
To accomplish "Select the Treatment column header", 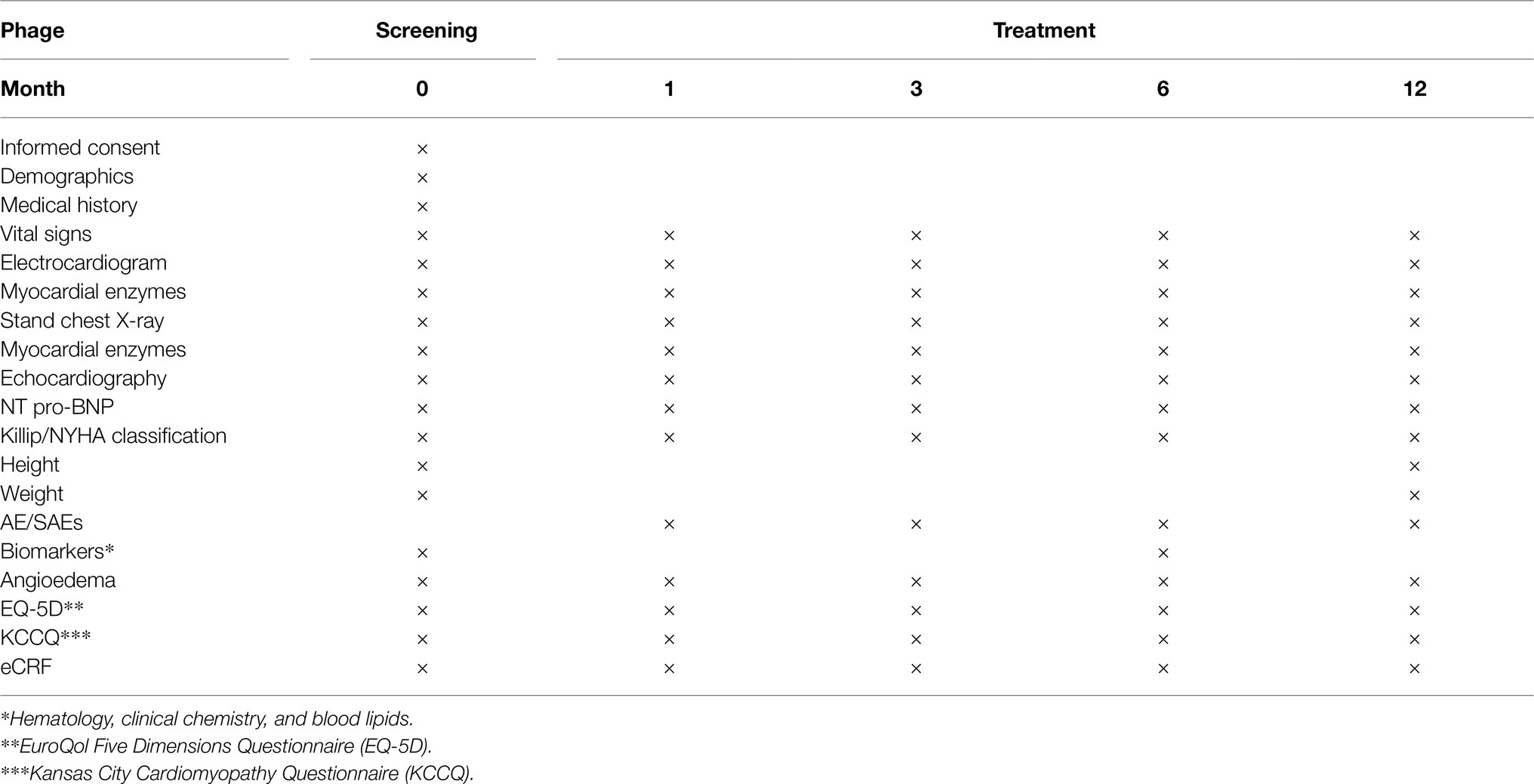I will [1043, 31].
